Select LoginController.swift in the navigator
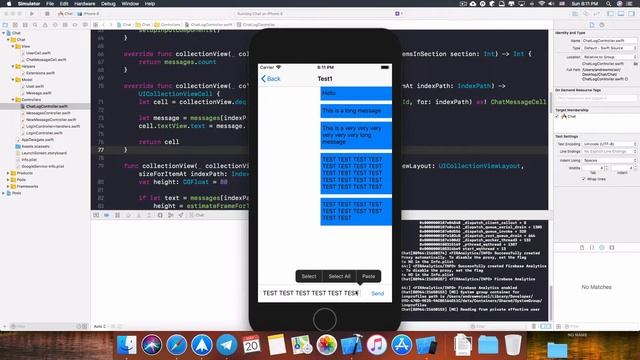Viewport: 640px width, 360px height. pyautogui.click(x=44, y=133)
